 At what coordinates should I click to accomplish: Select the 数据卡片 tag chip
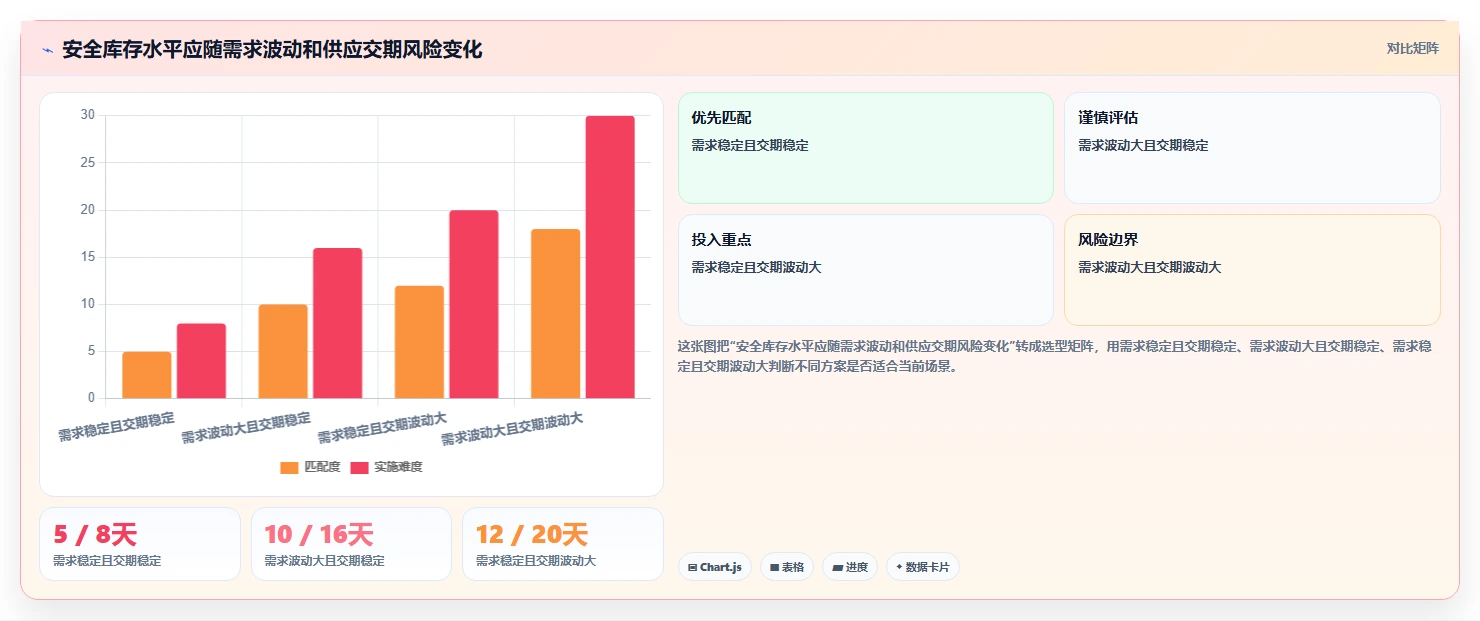(923, 567)
